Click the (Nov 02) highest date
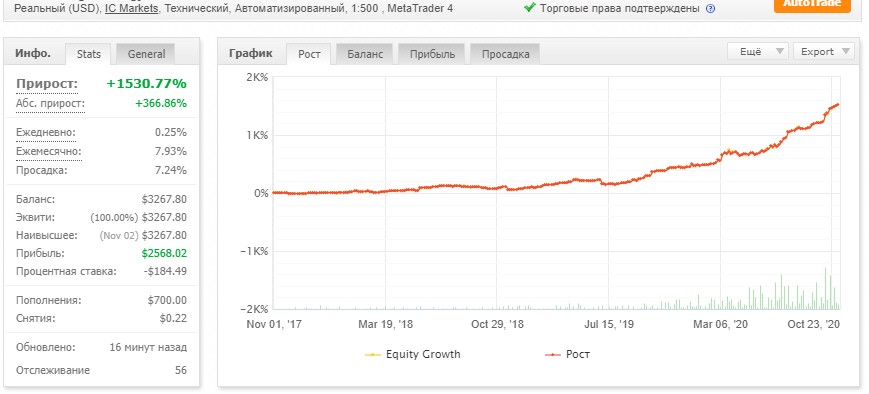This screenshot has height=394, width=869. click(x=119, y=236)
